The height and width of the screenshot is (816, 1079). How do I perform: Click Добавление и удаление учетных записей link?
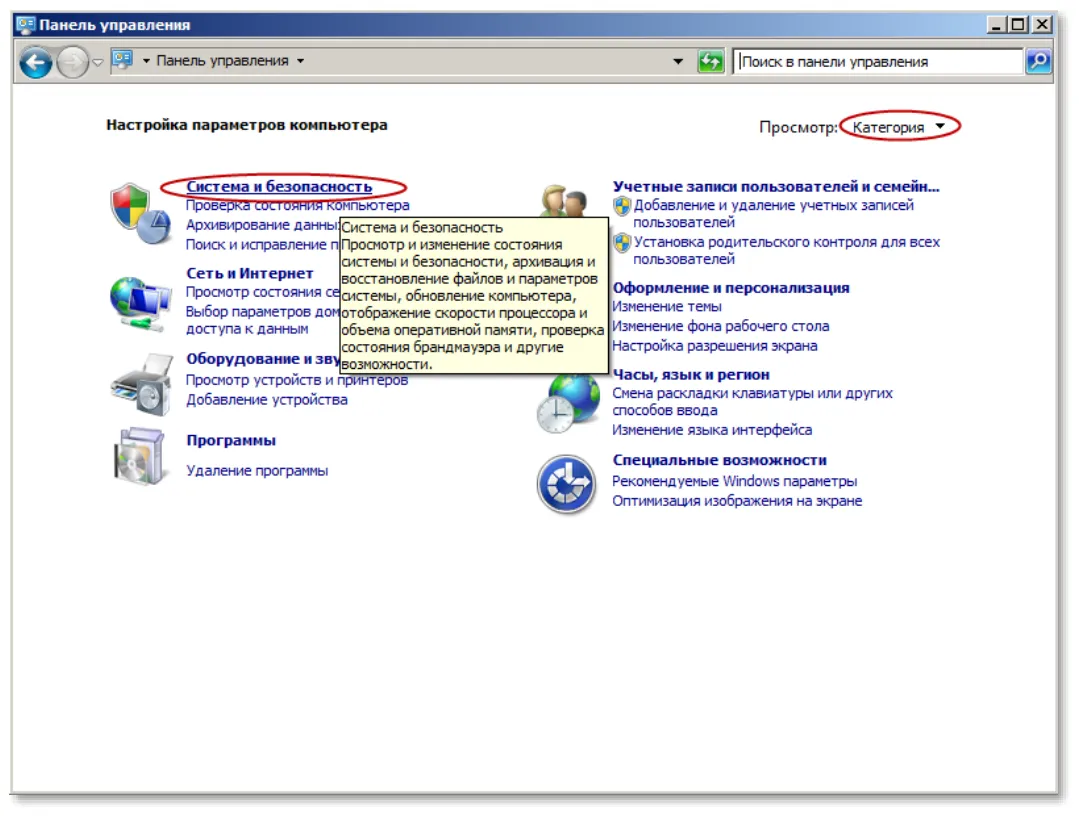(x=773, y=213)
